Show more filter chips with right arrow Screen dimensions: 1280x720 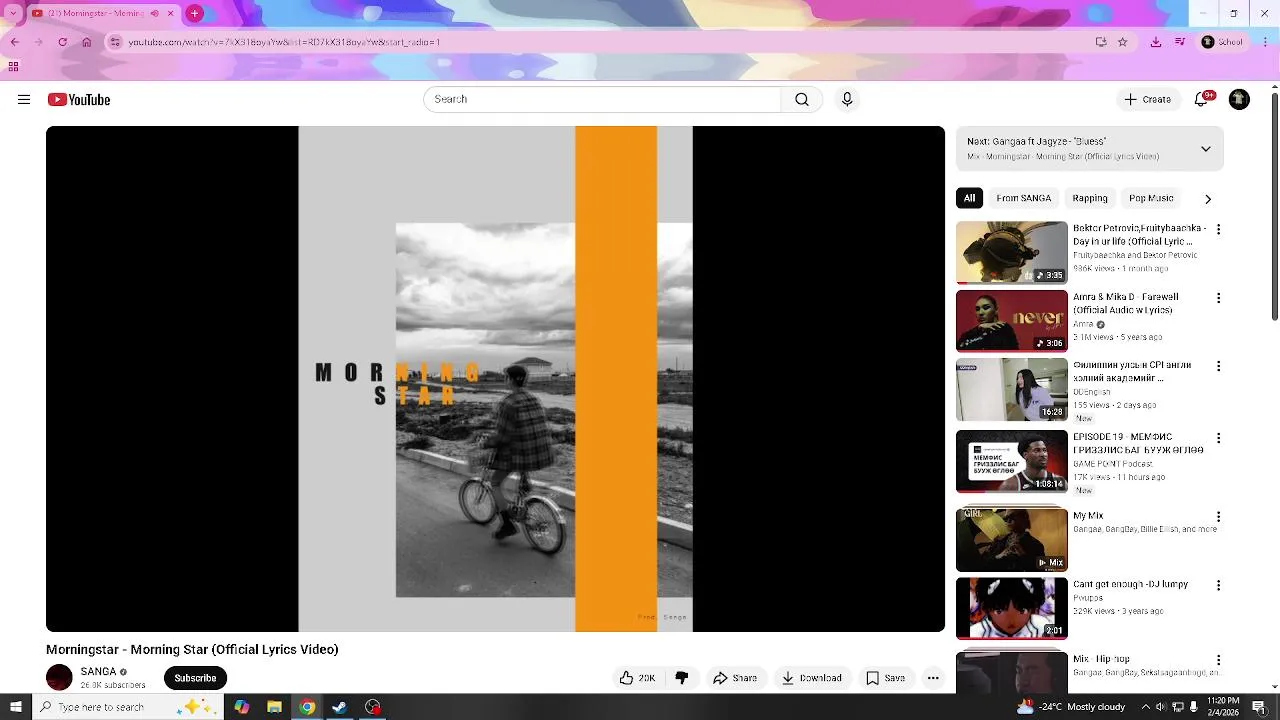1208,199
